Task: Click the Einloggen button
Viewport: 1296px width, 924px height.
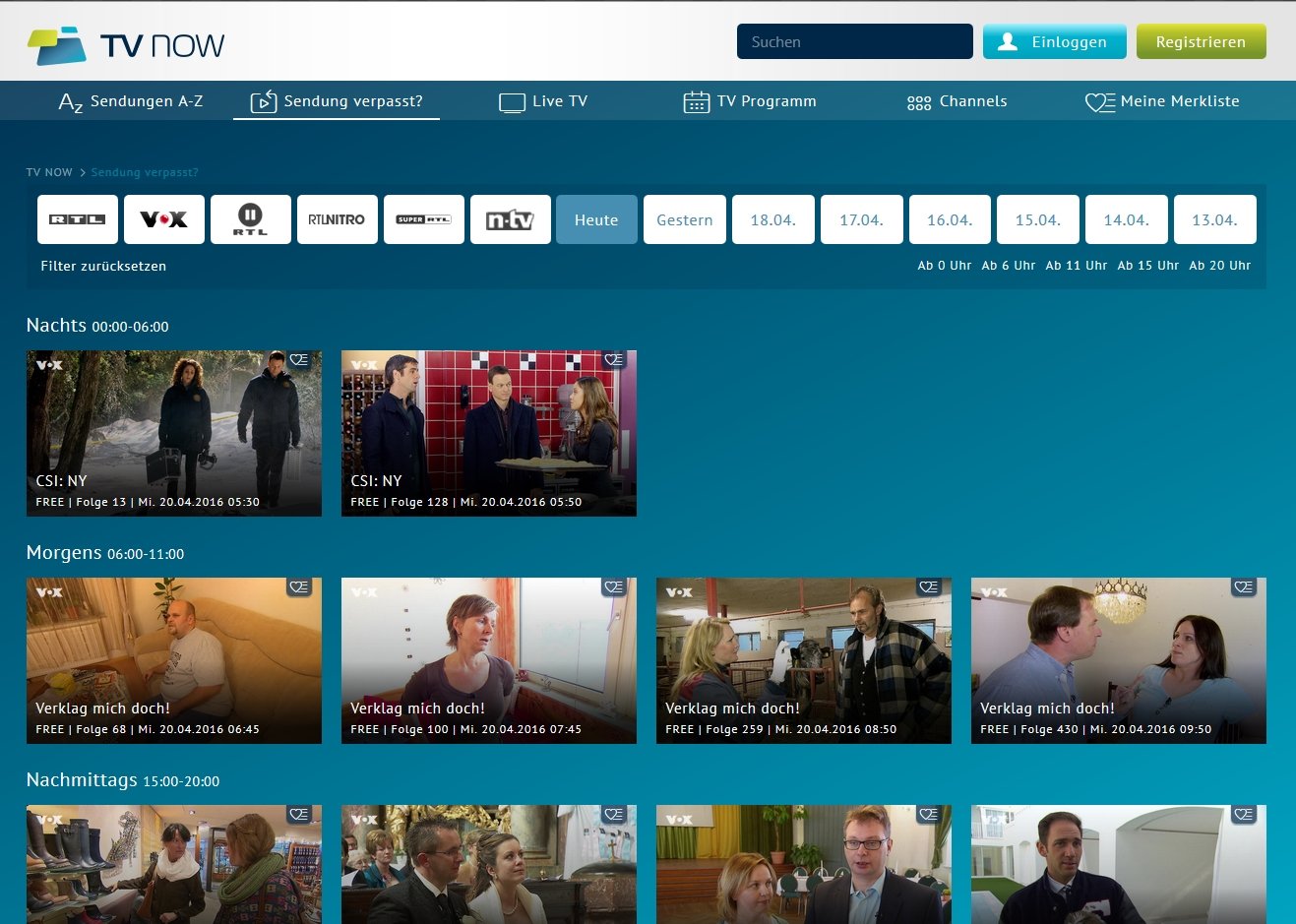Action: pos(1055,42)
